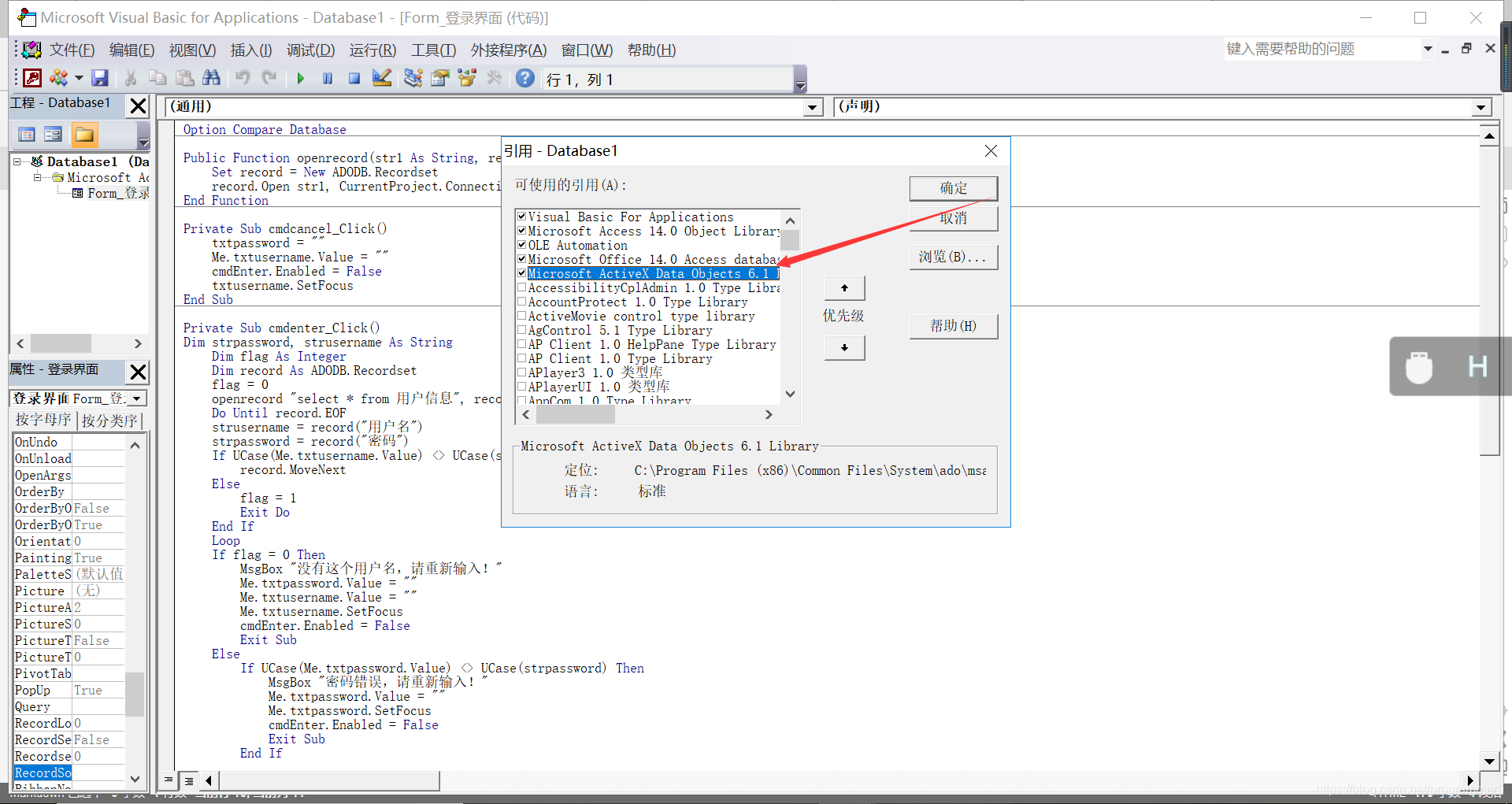Open the (通用) object dropdown
The height and width of the screenshot is (804, 1512).
click(x=813, y=107)
